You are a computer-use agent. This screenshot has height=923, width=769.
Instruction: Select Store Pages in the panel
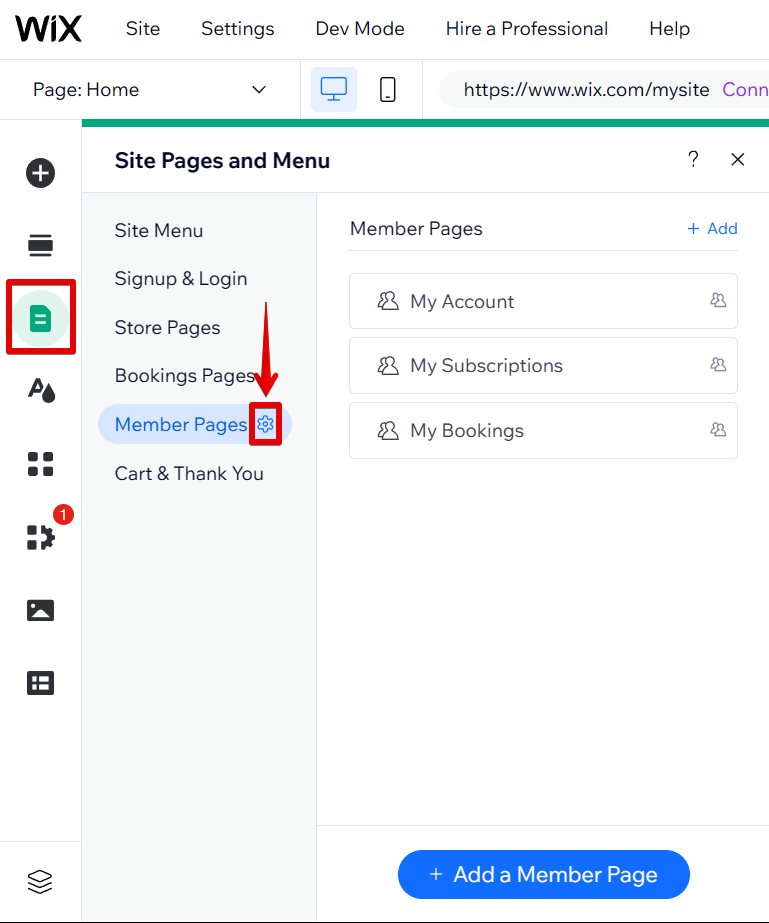point(167,328)
